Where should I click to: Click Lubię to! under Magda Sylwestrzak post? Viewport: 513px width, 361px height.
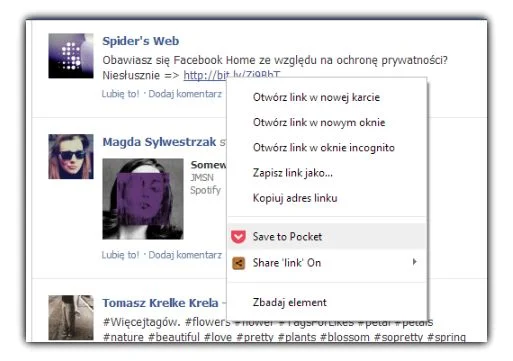[121, 255]
